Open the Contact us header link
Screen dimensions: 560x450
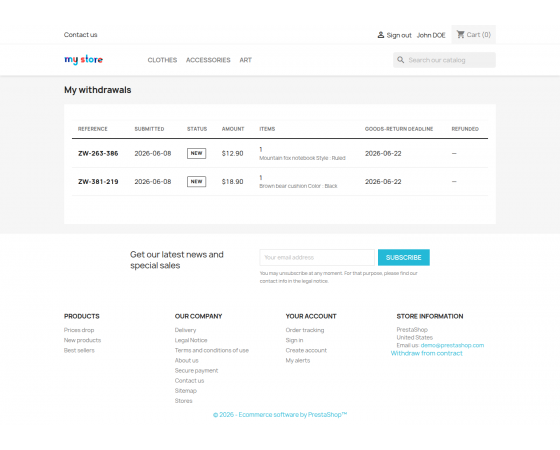80,35
